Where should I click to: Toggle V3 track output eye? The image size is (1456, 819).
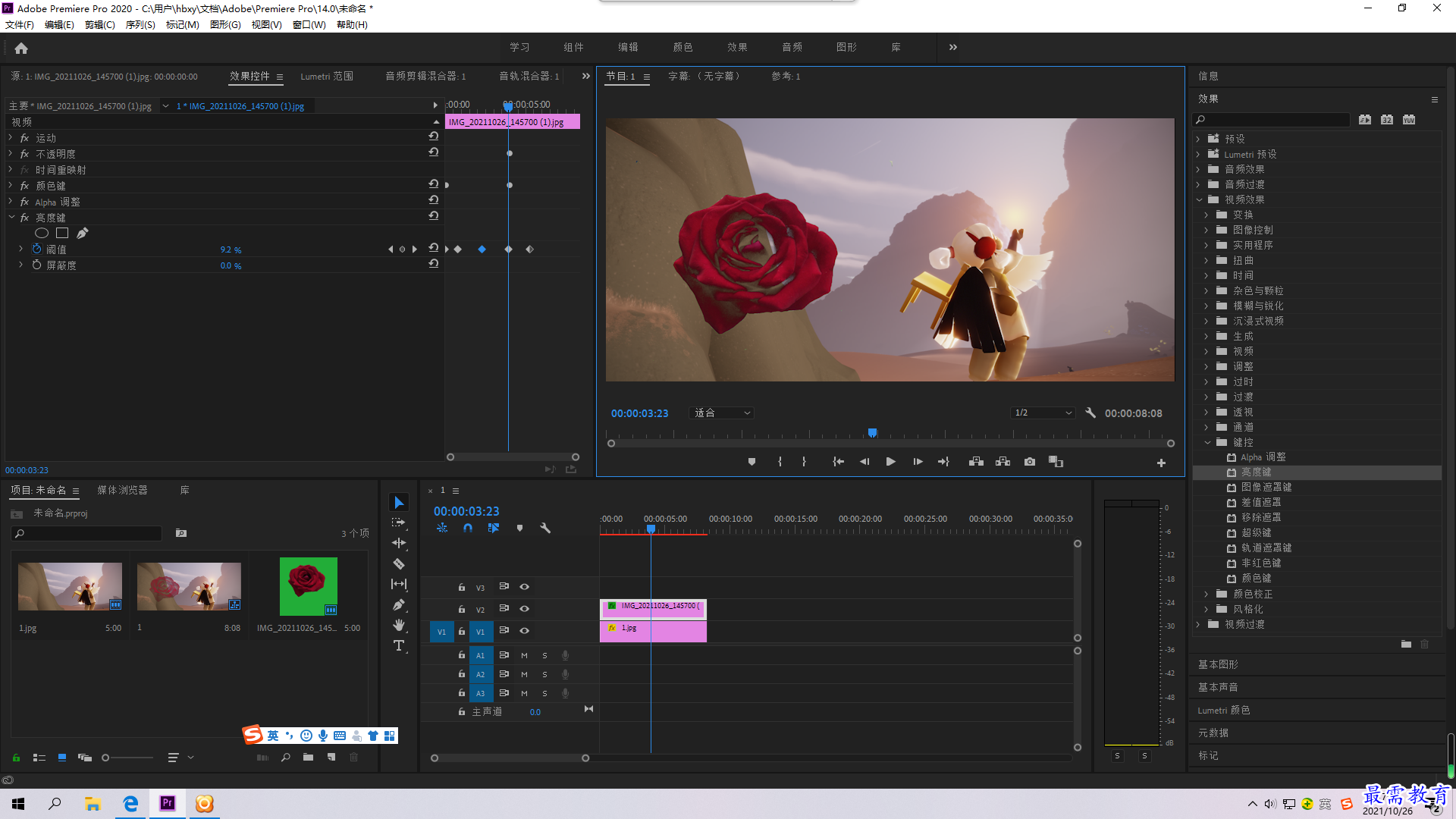pos(524,587)
